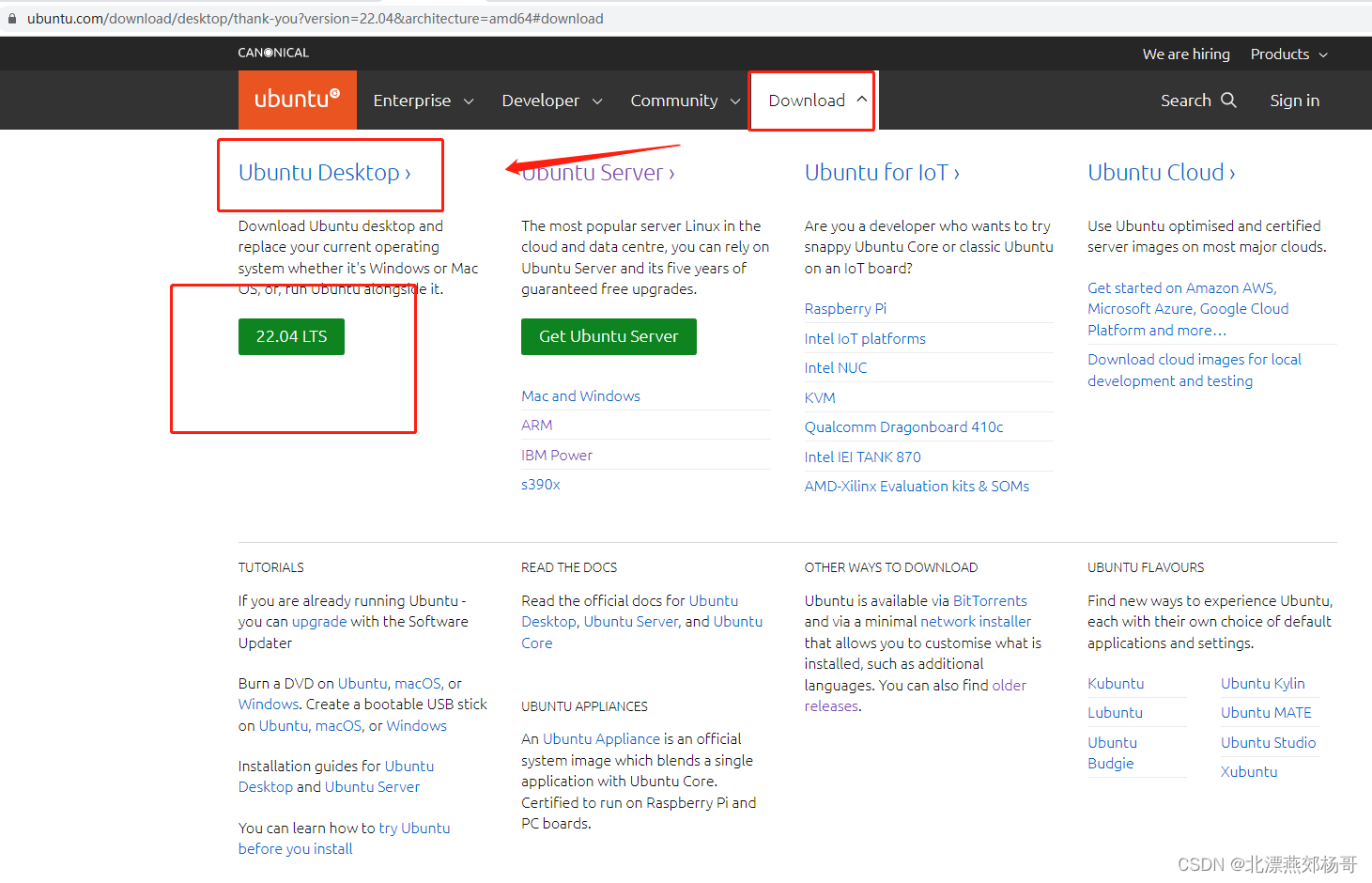
Task: Open Get started on Amazon AWS link
Action: click(1188, 309)
